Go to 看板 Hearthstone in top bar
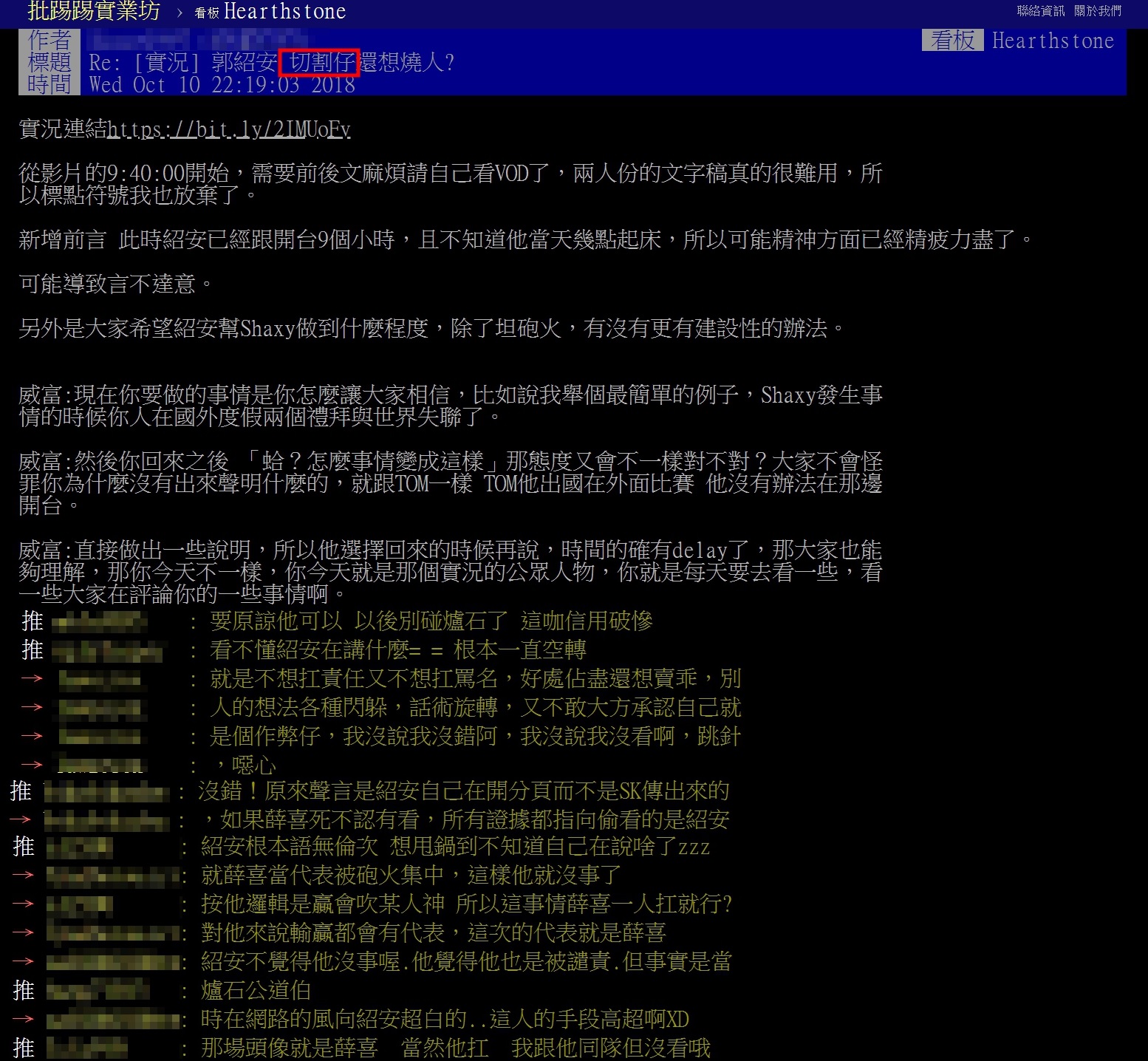Image resolution: width=1148 pixels, height=1061 pixels. coord(270,12)
